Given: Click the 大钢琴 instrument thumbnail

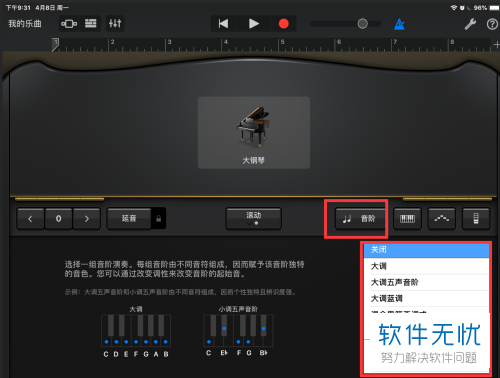Looking at the screenshot, I should 254,133.
